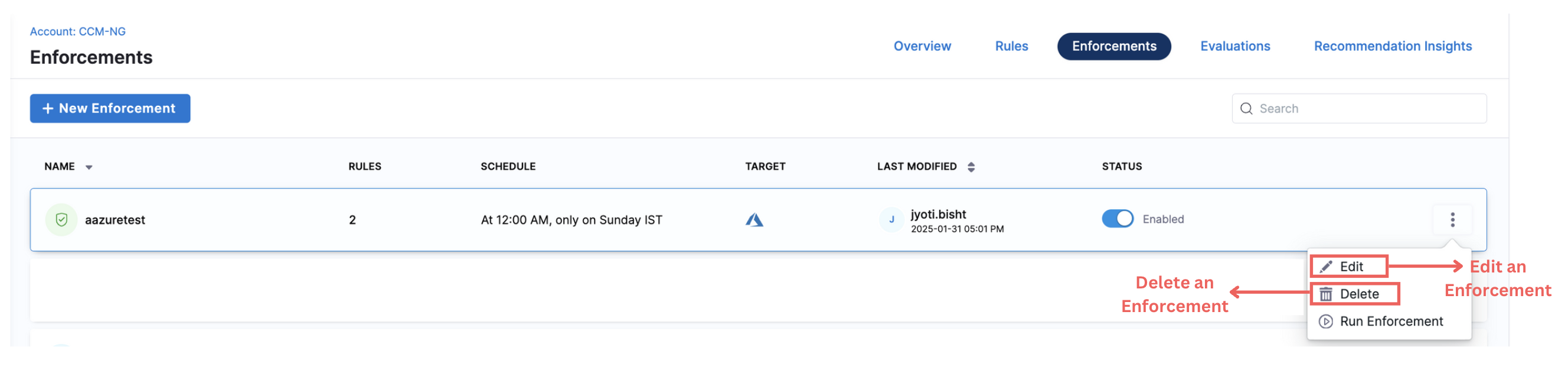Click the play icon for Run Enforcement
The height and width of the screenshot is (383, 1568).
coord(1325,322)
